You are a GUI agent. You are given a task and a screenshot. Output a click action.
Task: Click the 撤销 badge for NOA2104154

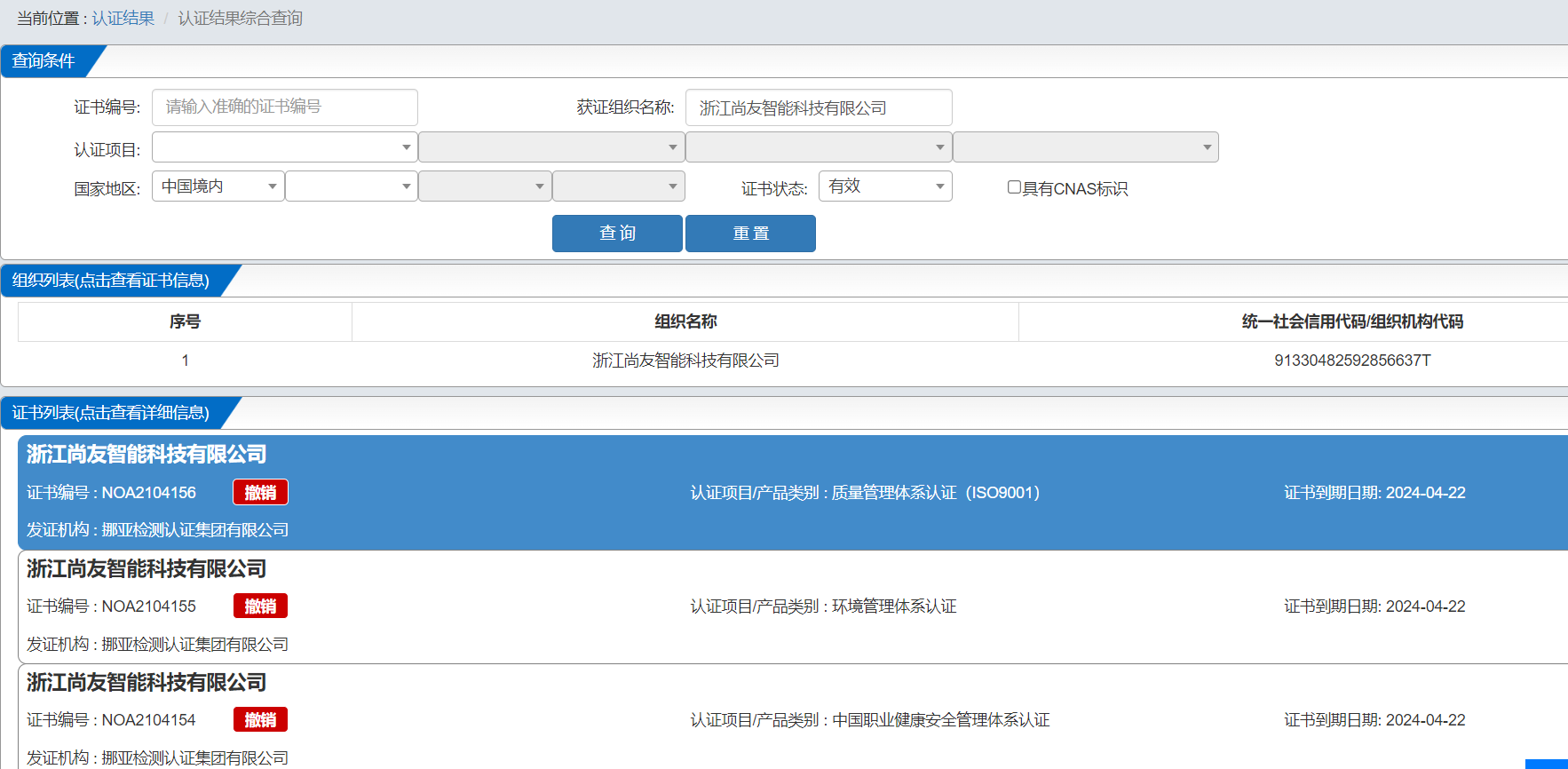[260, 720]
